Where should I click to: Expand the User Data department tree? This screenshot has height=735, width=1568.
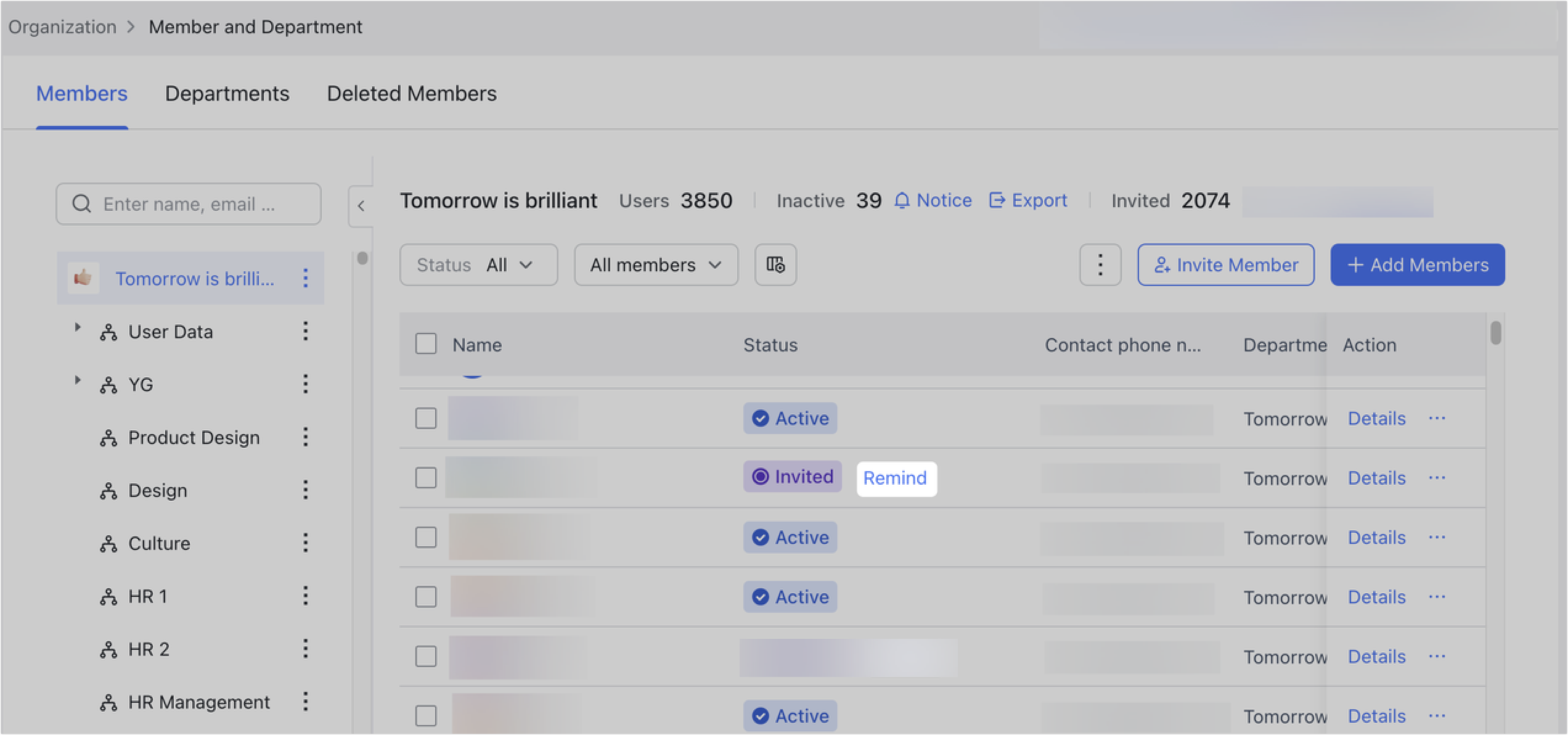(x=78, y=328)
